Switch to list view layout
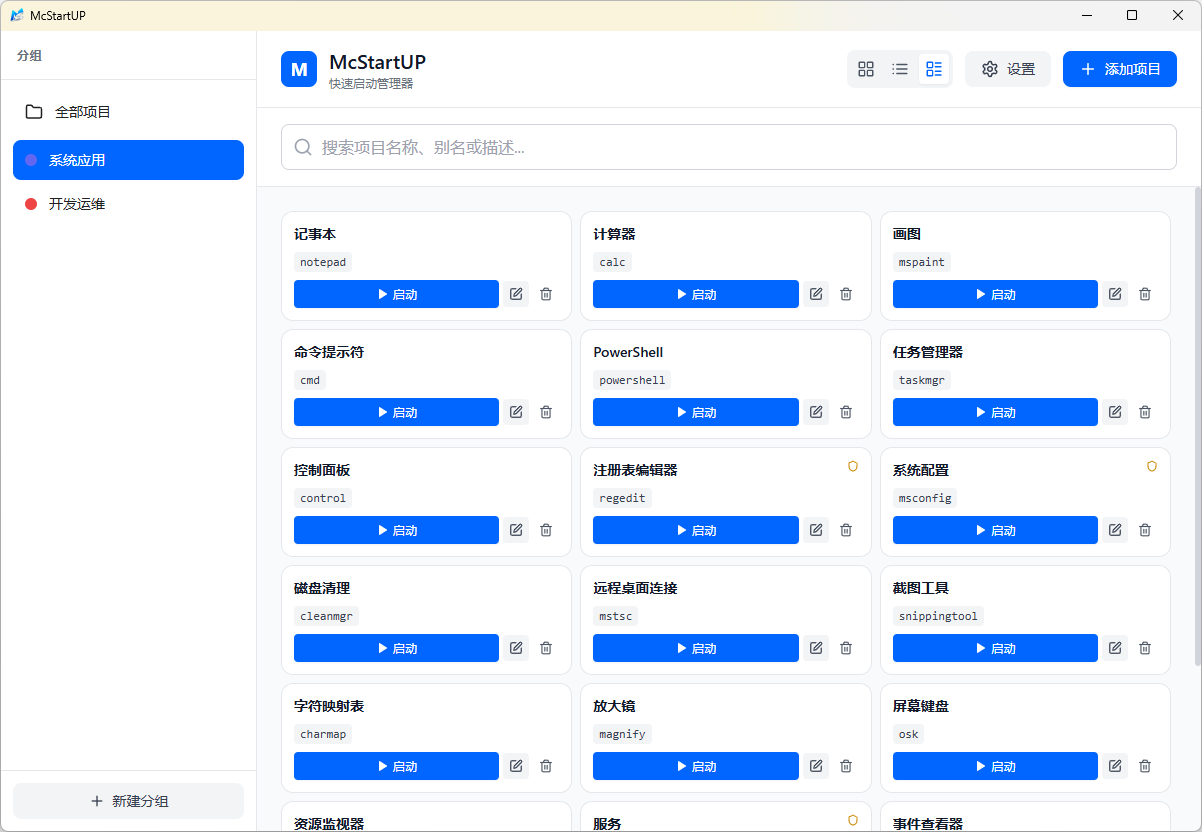The width and height of the screenshot is (1202, 832). [900, 69]
